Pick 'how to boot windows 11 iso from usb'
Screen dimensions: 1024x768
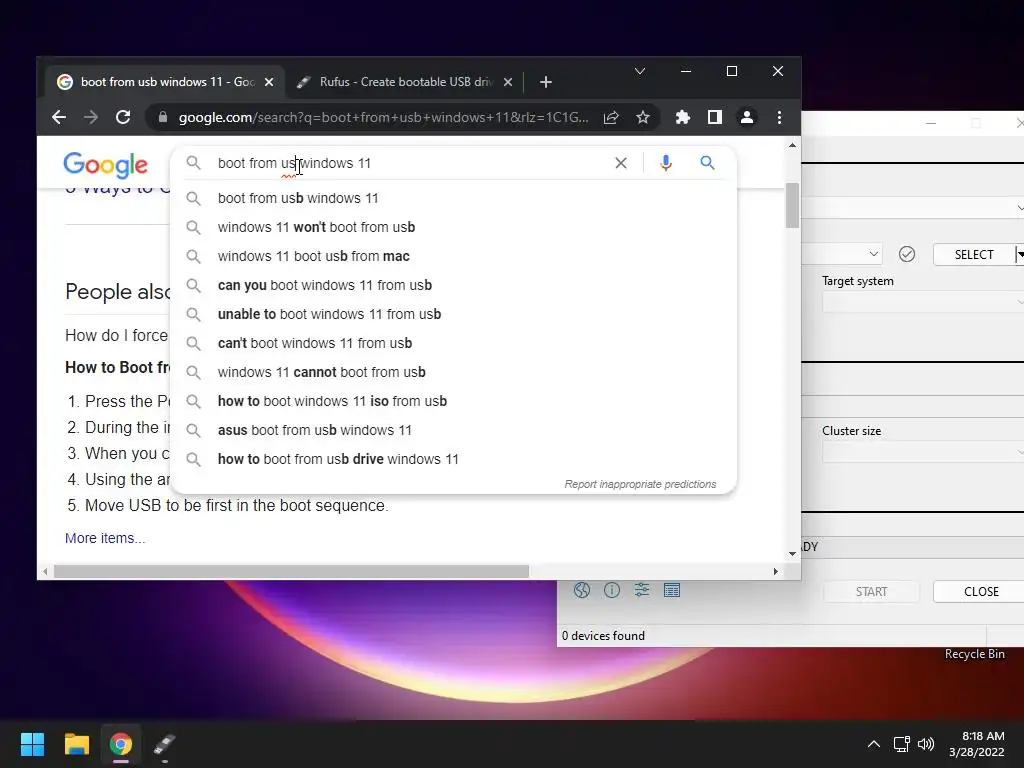(x=453, y=401)
